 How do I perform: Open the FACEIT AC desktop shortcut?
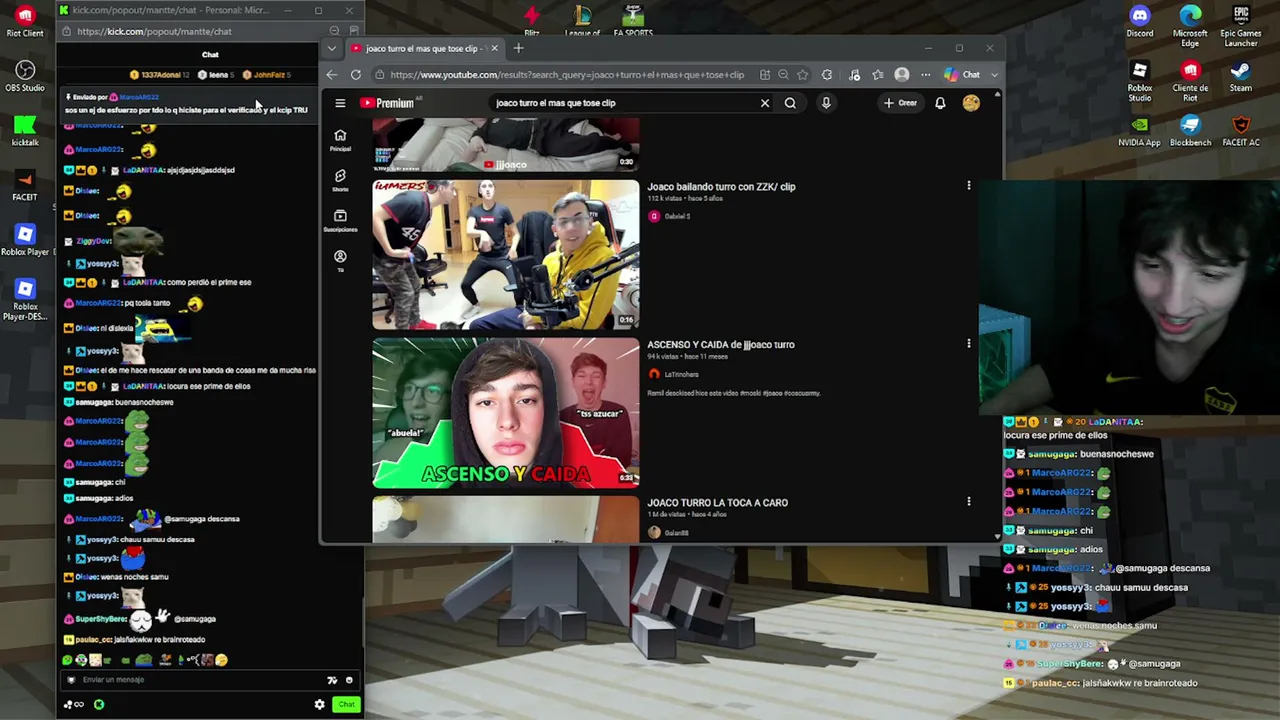(1241, 131)
